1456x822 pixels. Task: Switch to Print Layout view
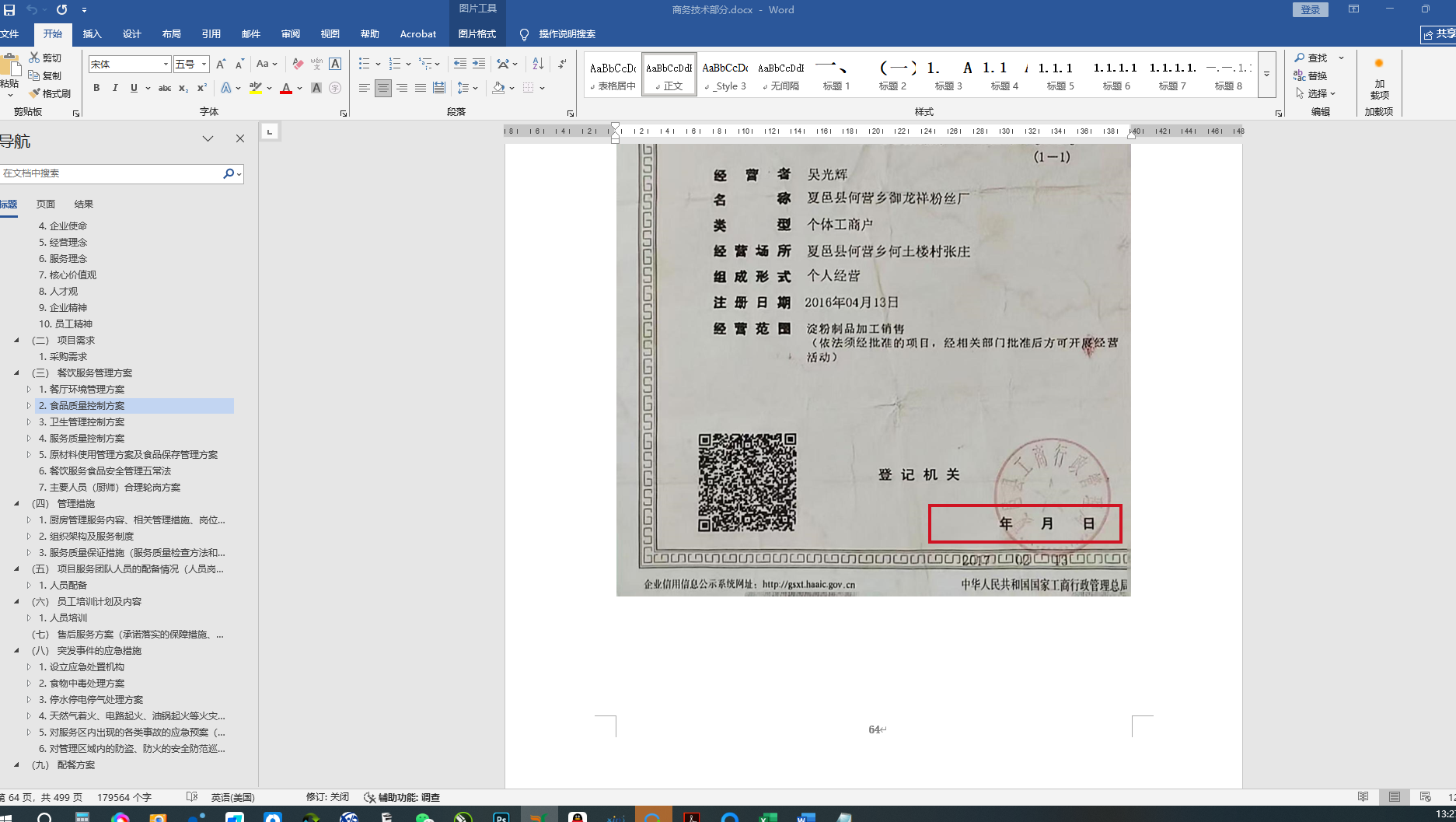click(1395, 797)
